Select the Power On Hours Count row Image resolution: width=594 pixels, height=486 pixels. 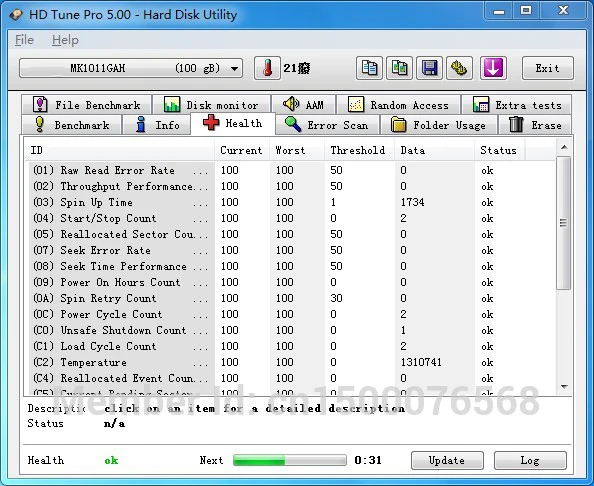[292, 282]
